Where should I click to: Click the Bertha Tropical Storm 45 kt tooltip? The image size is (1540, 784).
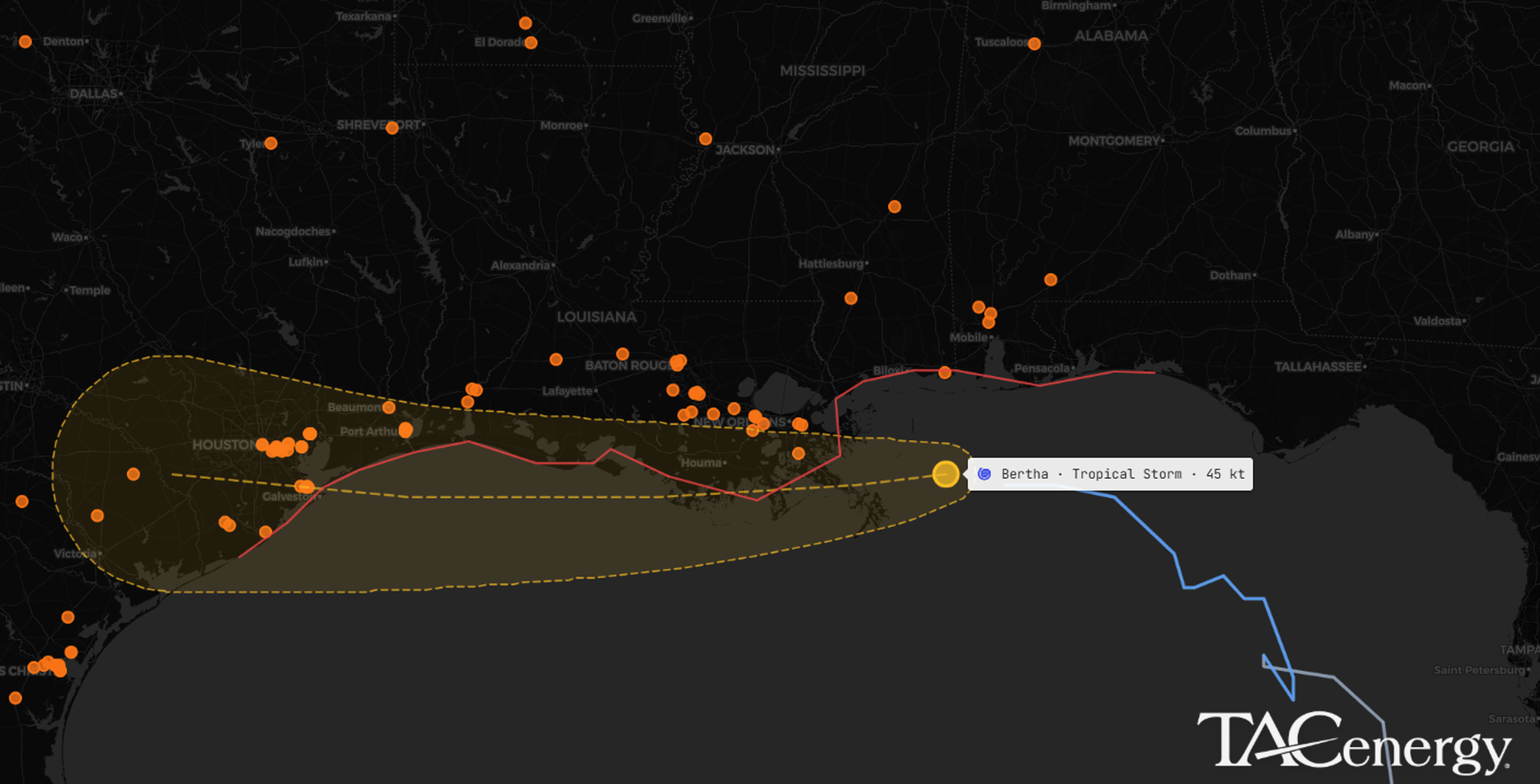click(1110, 474)
